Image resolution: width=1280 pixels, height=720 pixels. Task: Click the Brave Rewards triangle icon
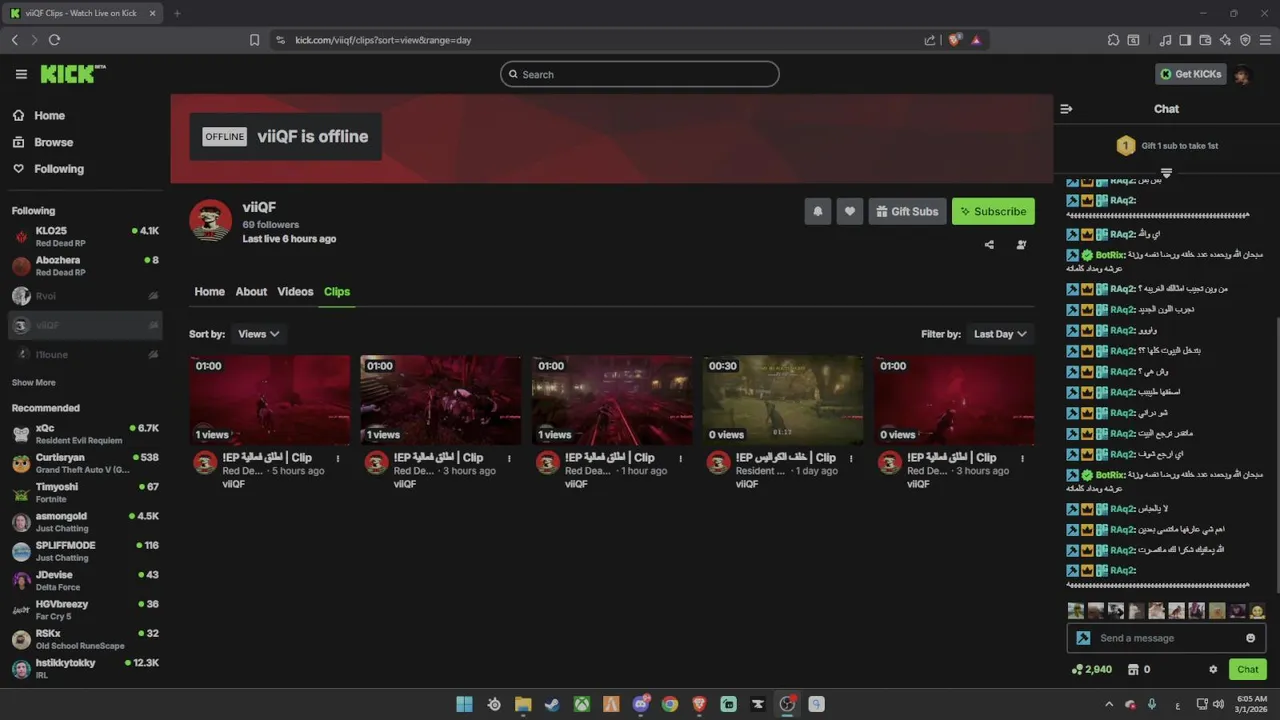point(976,40)
